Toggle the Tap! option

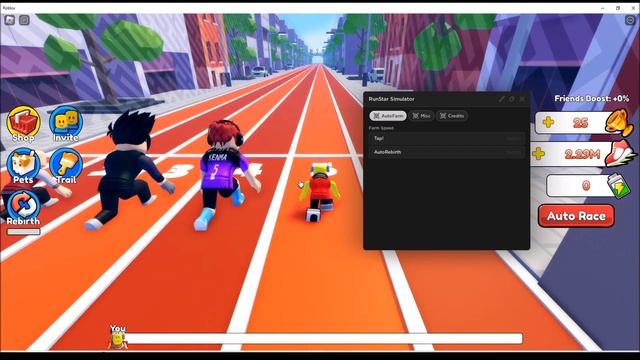[447, 138]
